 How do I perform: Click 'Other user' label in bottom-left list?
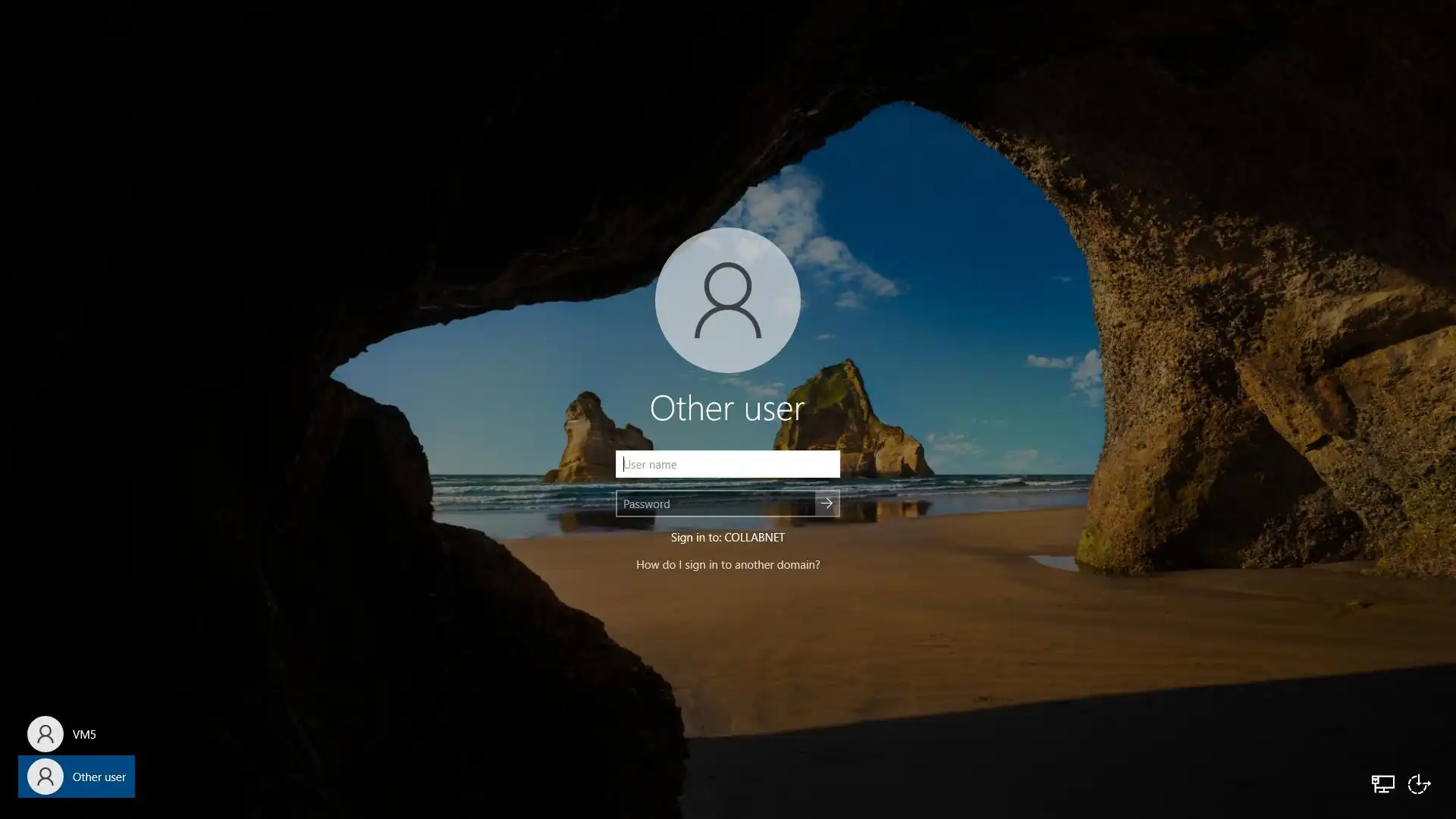click(99, 777)
